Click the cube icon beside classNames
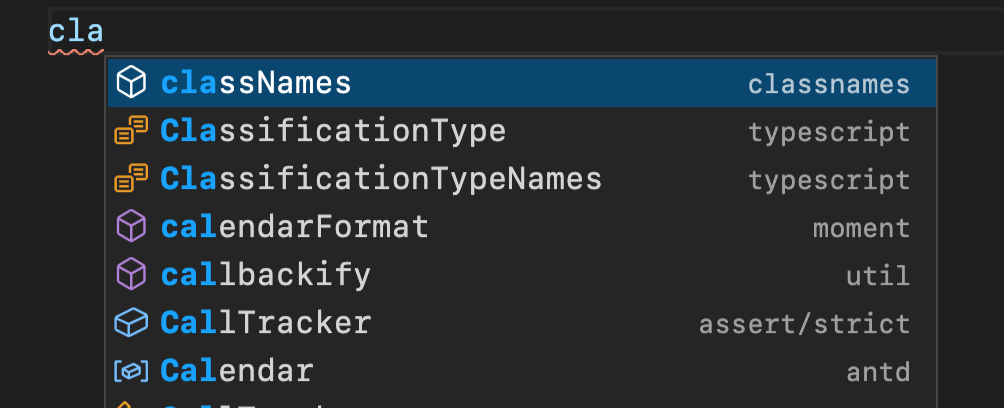 (131, 83)
